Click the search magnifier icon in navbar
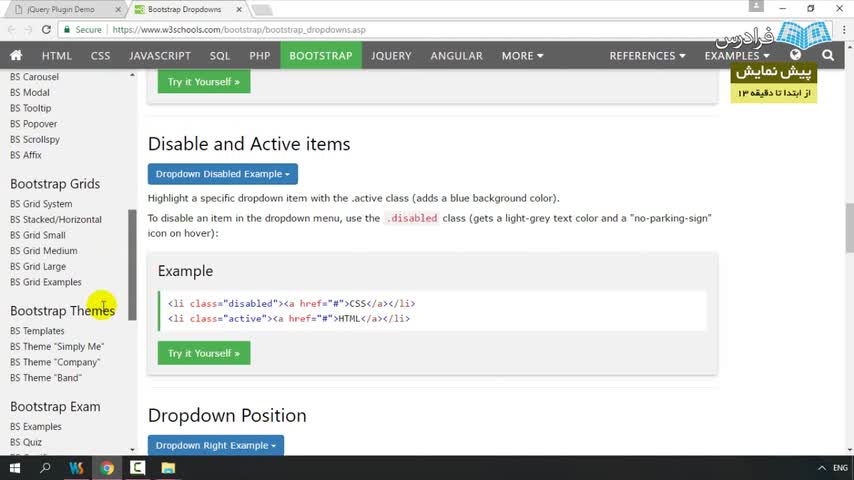Viewport: 854px width, 480px height. click(828, 56)
